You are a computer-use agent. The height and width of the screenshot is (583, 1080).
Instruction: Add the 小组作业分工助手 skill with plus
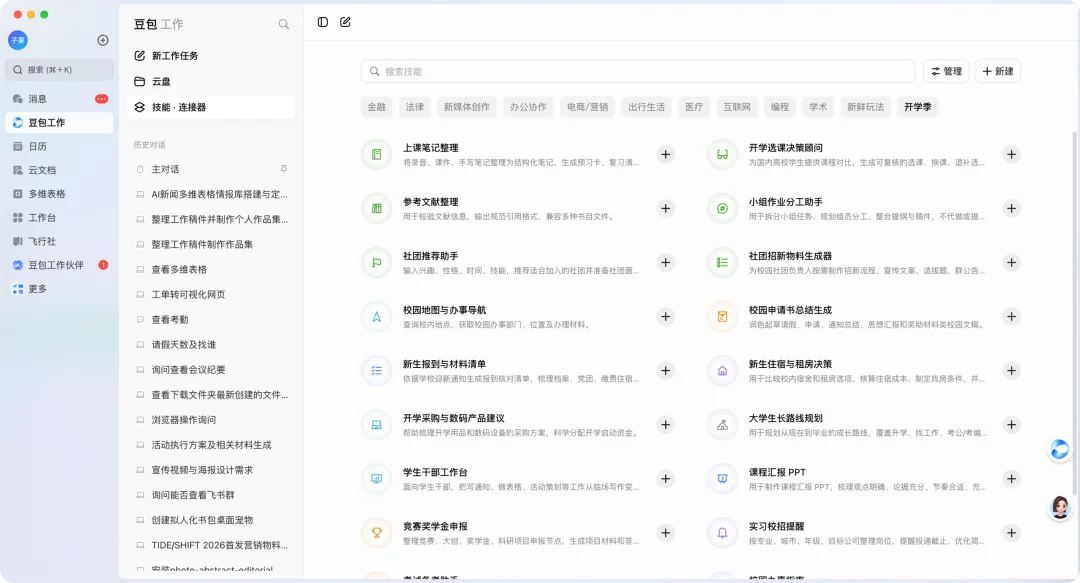pyautogui.click(x=1011, y=208)
